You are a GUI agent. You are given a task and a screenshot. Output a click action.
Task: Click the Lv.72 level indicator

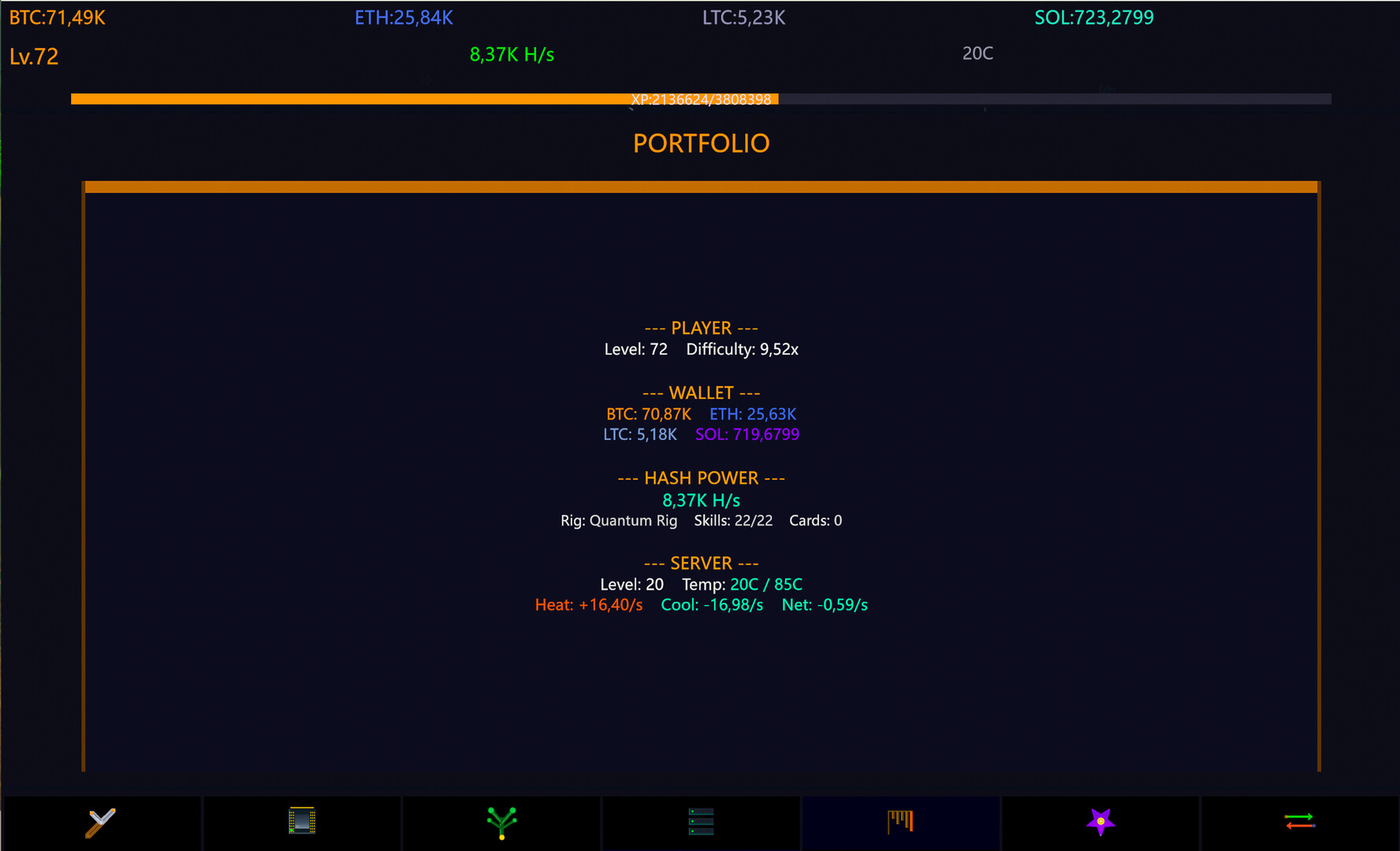click(x=34, y=57)
